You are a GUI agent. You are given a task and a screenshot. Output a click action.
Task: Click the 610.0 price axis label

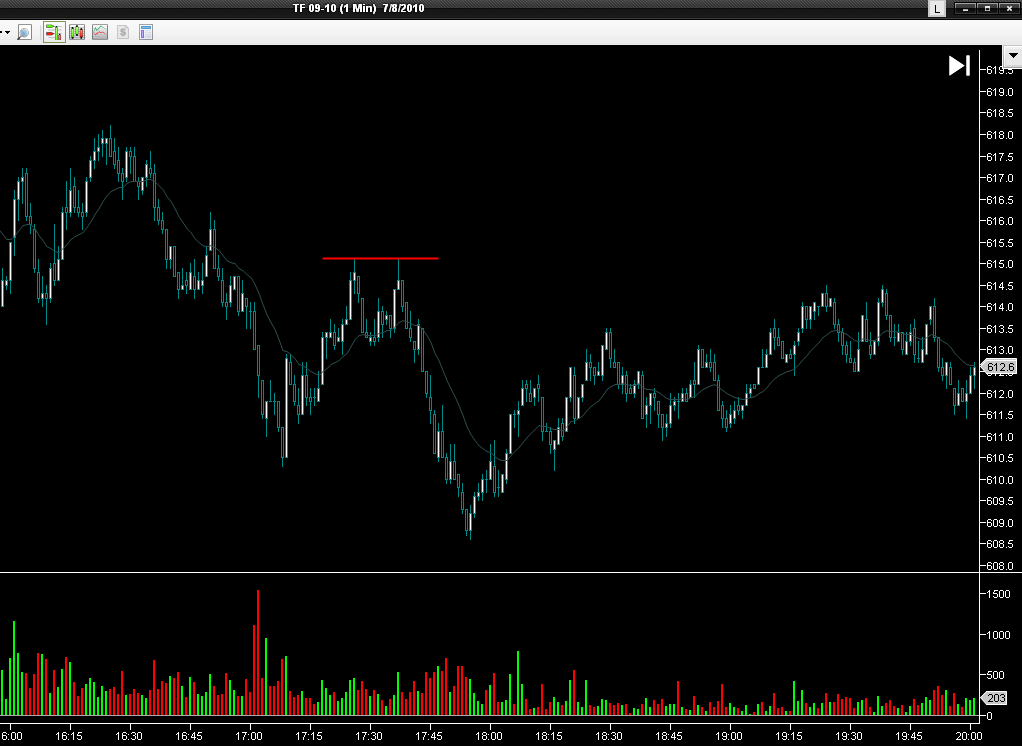coord(1000,480)
